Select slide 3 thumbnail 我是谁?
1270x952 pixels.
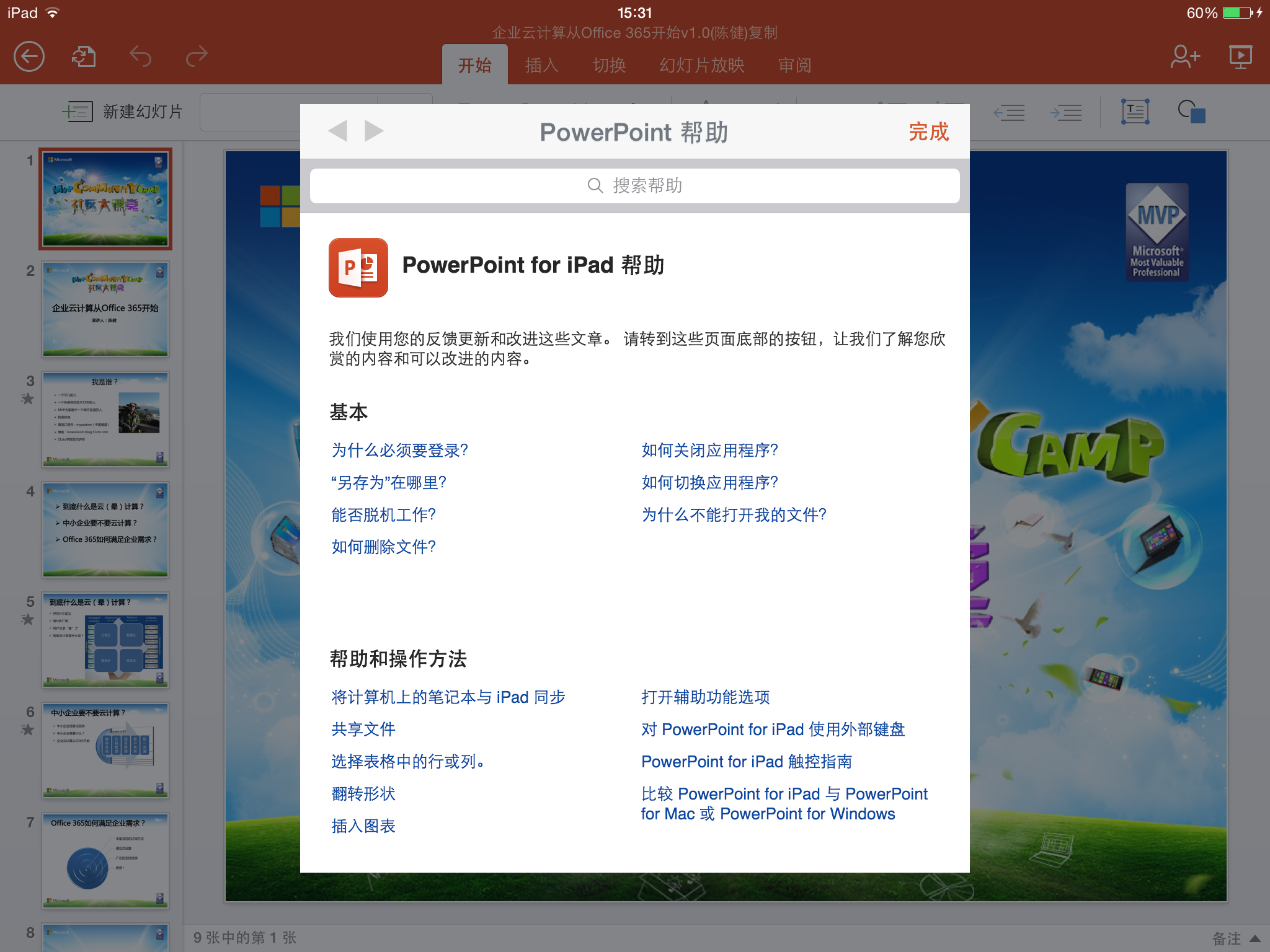point(105,420)
